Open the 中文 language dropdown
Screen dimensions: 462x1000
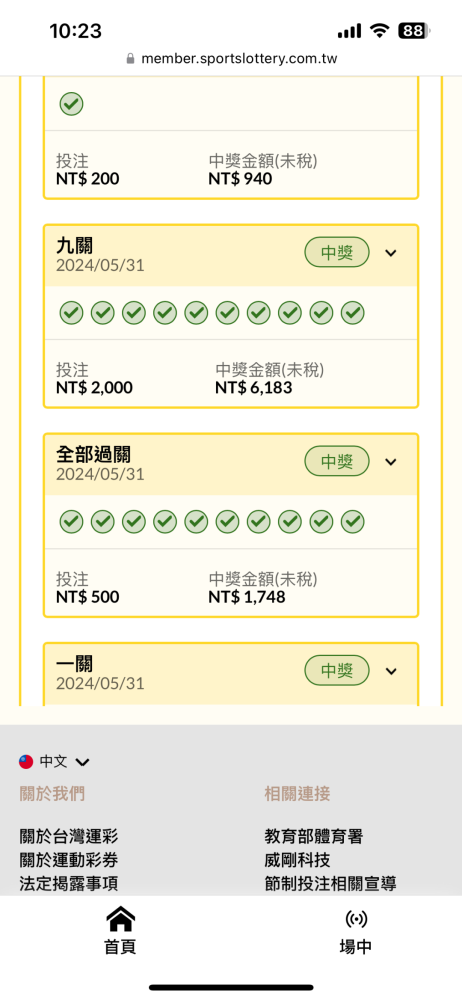(64, 761)
